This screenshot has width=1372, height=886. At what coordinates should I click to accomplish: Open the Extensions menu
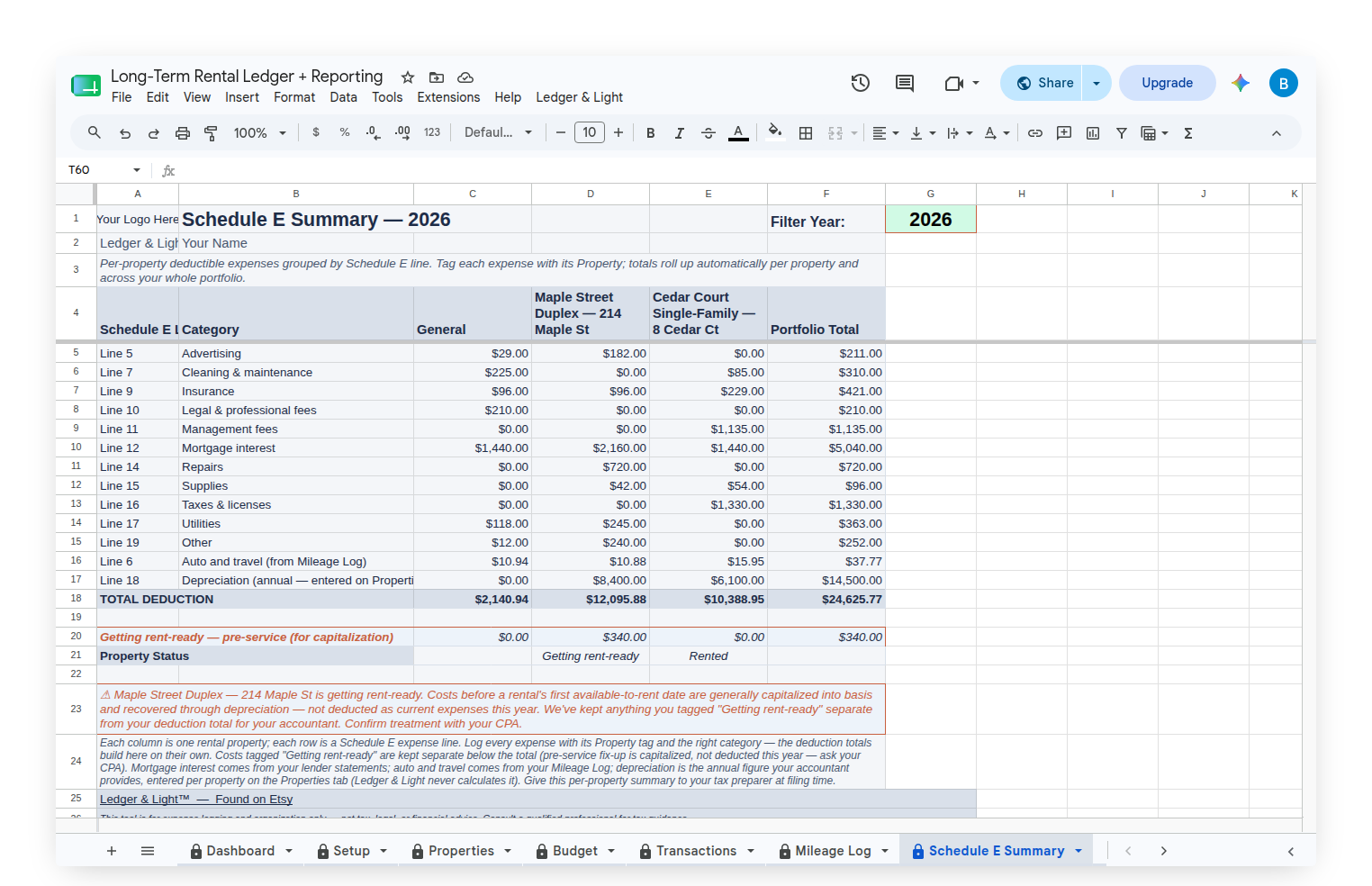click(448, 97)
